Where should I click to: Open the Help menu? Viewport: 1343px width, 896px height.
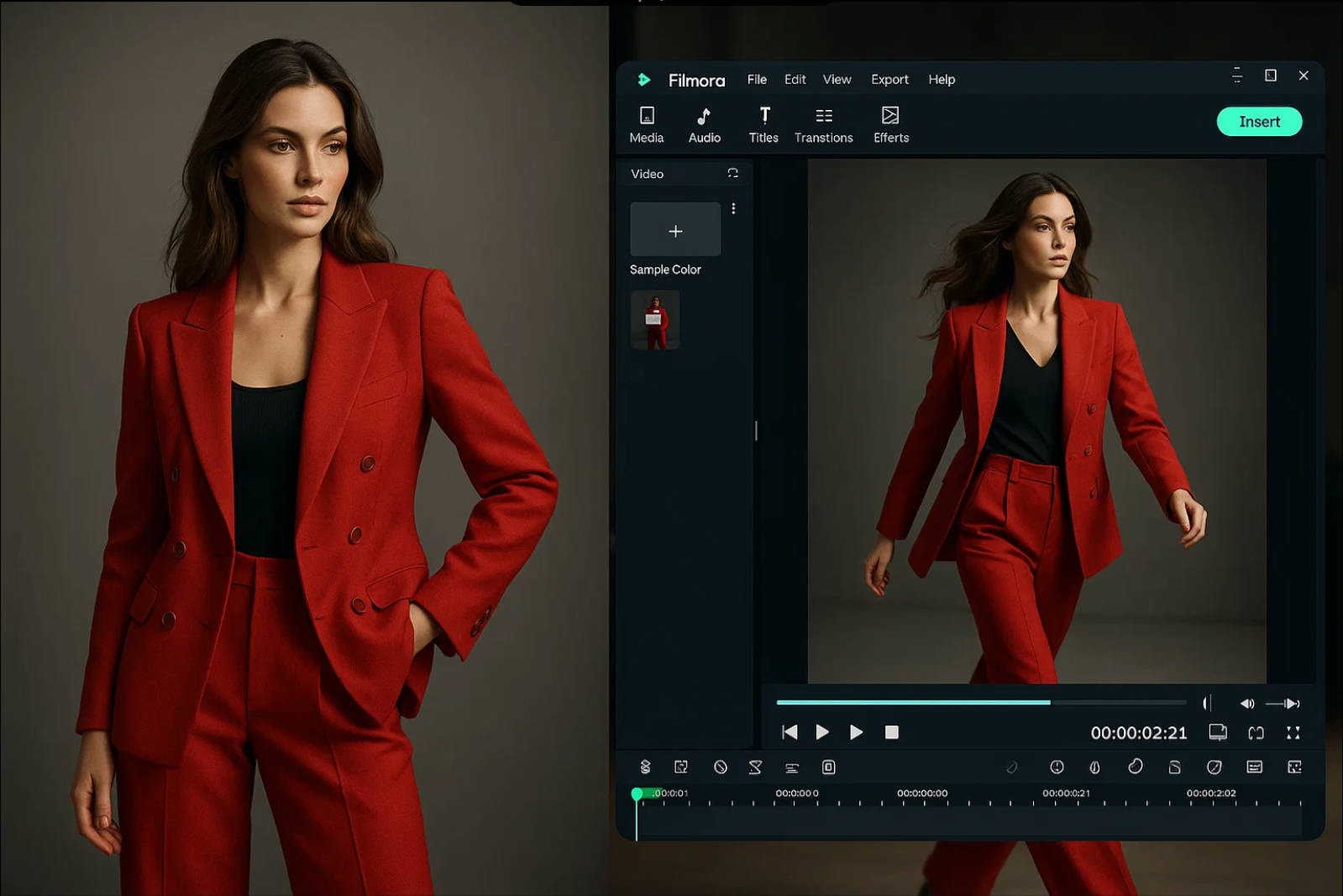[942, 80]
